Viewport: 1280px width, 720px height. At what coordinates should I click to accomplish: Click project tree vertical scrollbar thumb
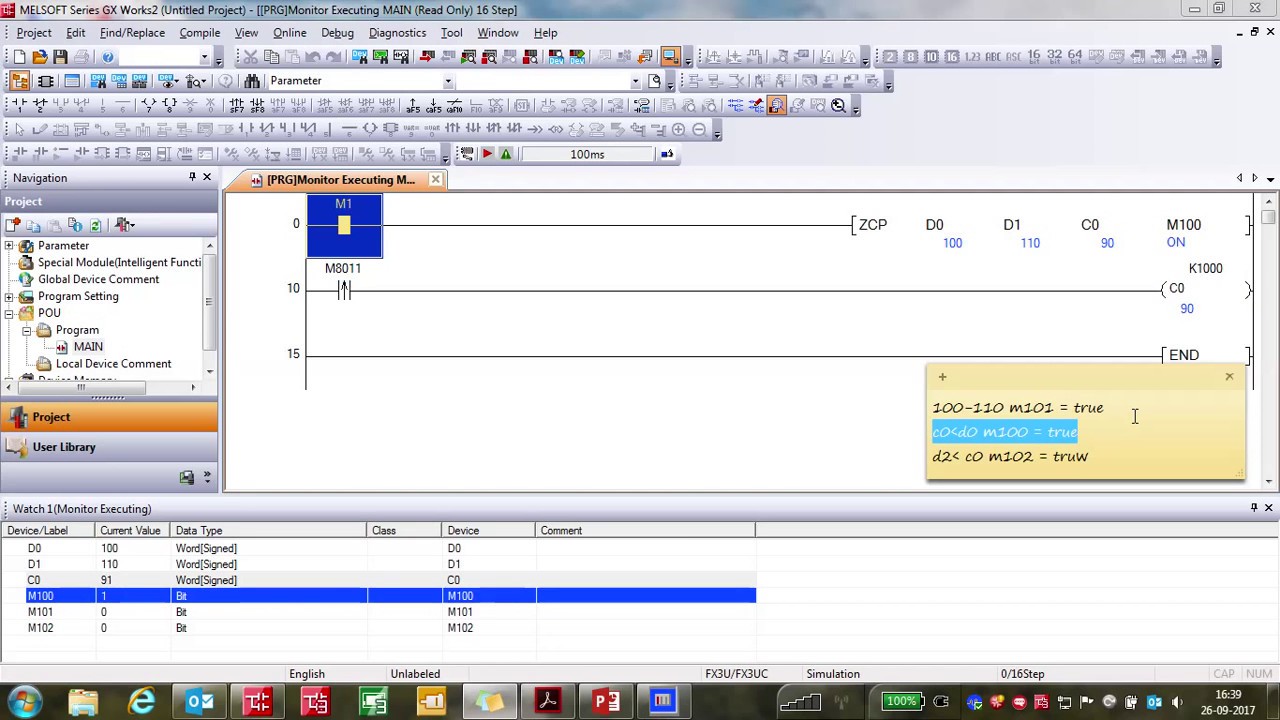pyautogui.click(x=210, y=301)
